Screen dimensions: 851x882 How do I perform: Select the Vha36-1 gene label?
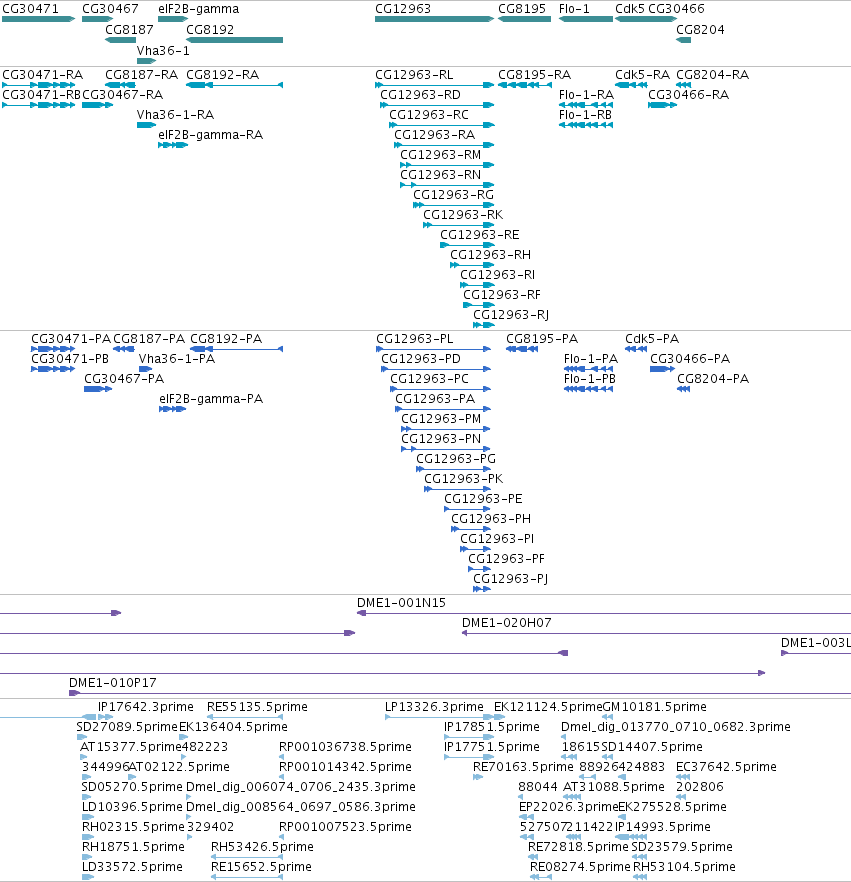[163, 51]
